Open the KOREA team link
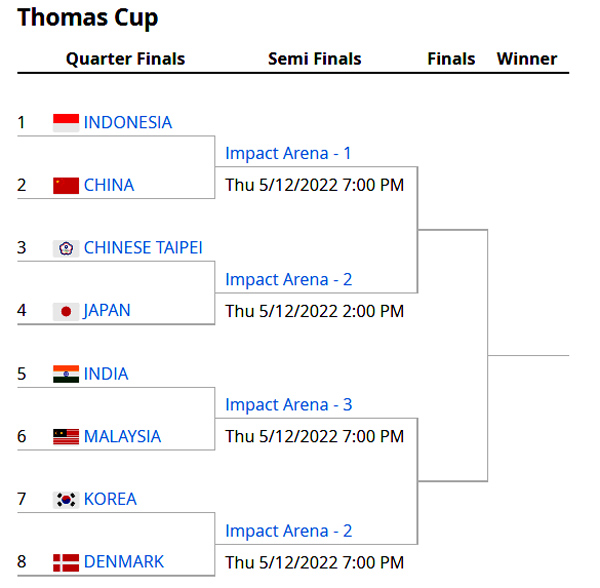The width and height of the screenshot is (600, 588). [110, 499]
